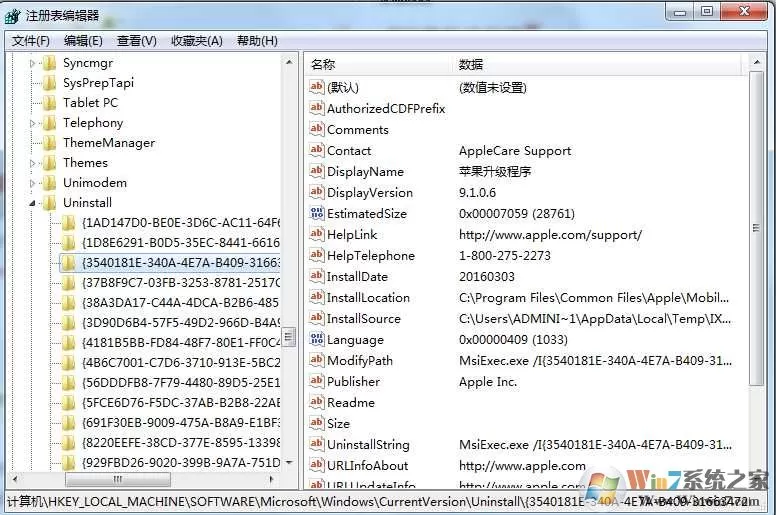Select the DisplayName string value icon
Image resolution: width=776 pixels, height=515 pixels.
316,171
